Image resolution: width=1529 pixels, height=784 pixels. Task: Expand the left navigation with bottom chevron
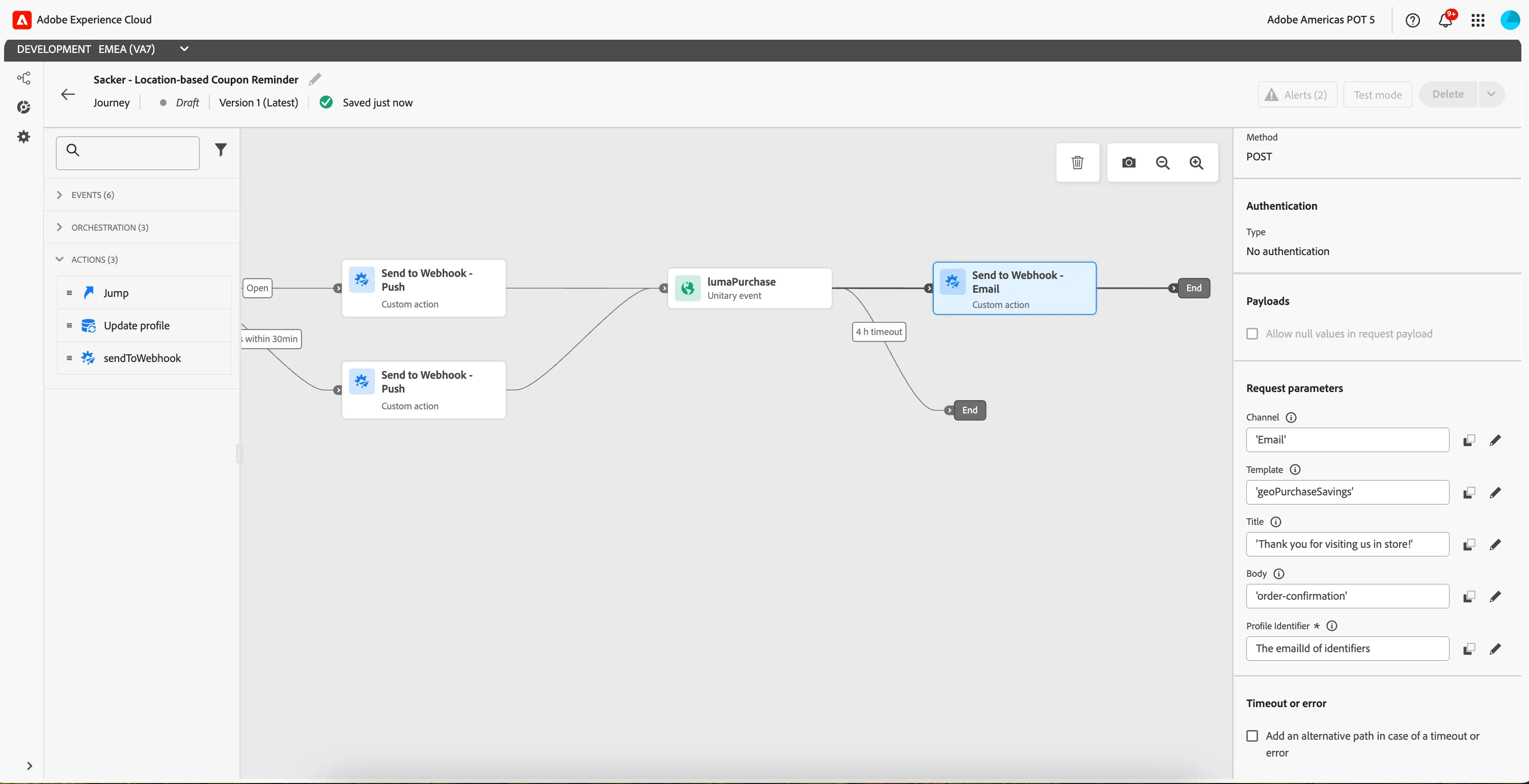[x=29, y=766]
